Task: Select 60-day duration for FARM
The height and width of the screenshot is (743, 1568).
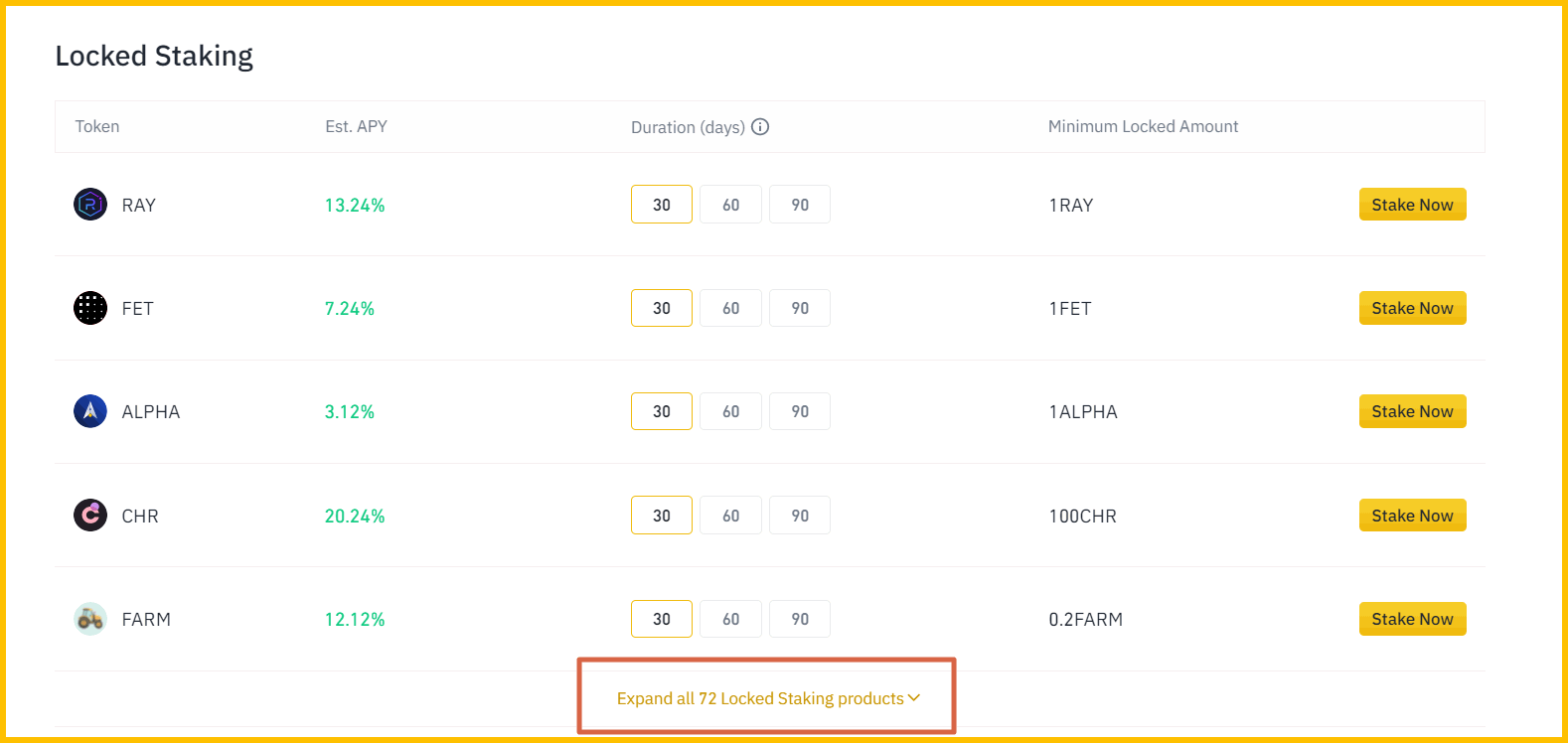Action: click(730, 619)
